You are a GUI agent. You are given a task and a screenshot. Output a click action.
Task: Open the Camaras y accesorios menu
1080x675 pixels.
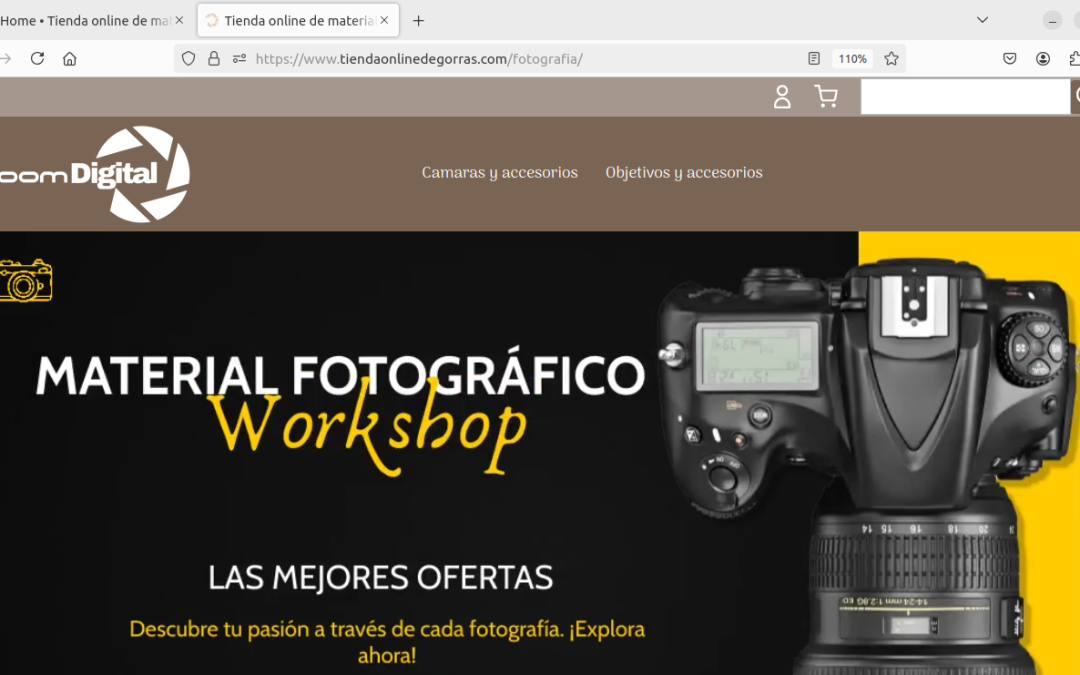point(499,172)
